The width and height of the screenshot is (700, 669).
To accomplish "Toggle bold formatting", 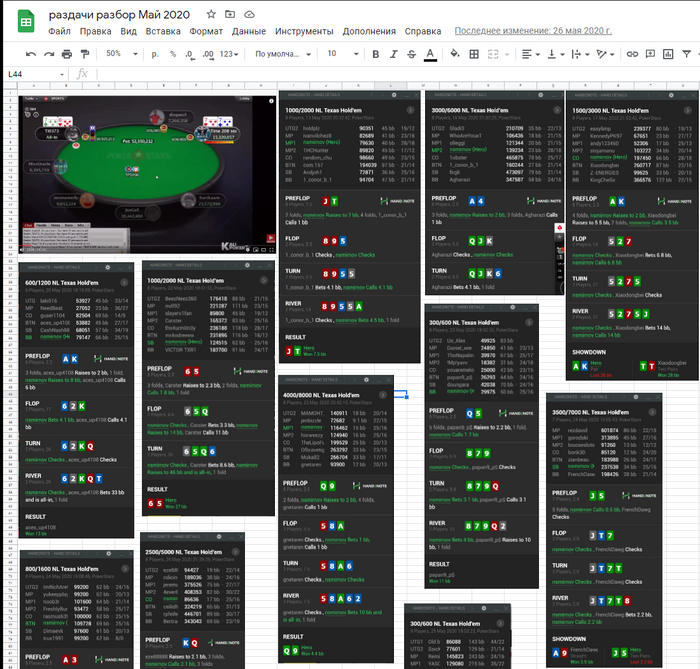I will [x=375, y=54].
